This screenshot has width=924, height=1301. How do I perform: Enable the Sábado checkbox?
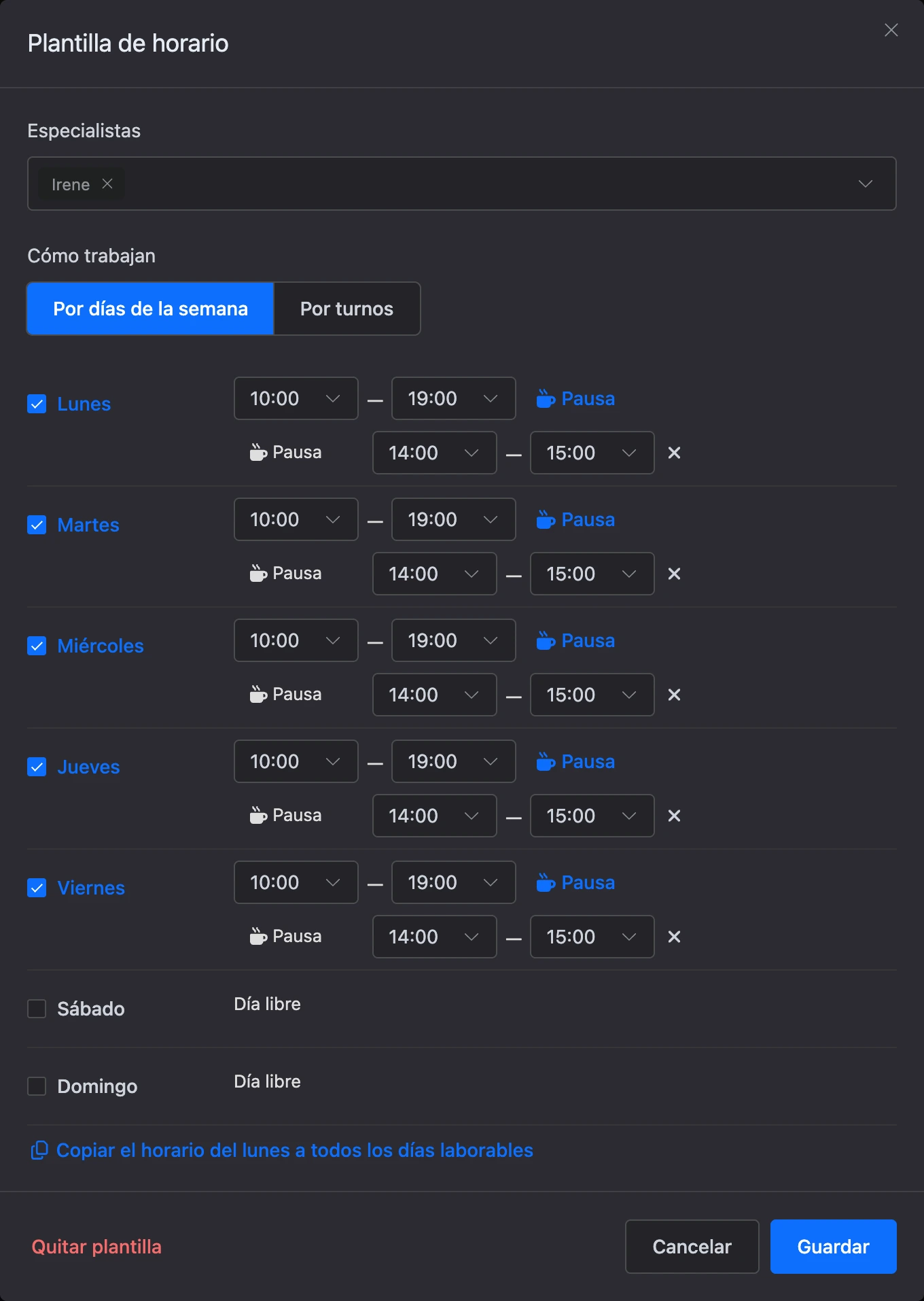[37, 1009]
